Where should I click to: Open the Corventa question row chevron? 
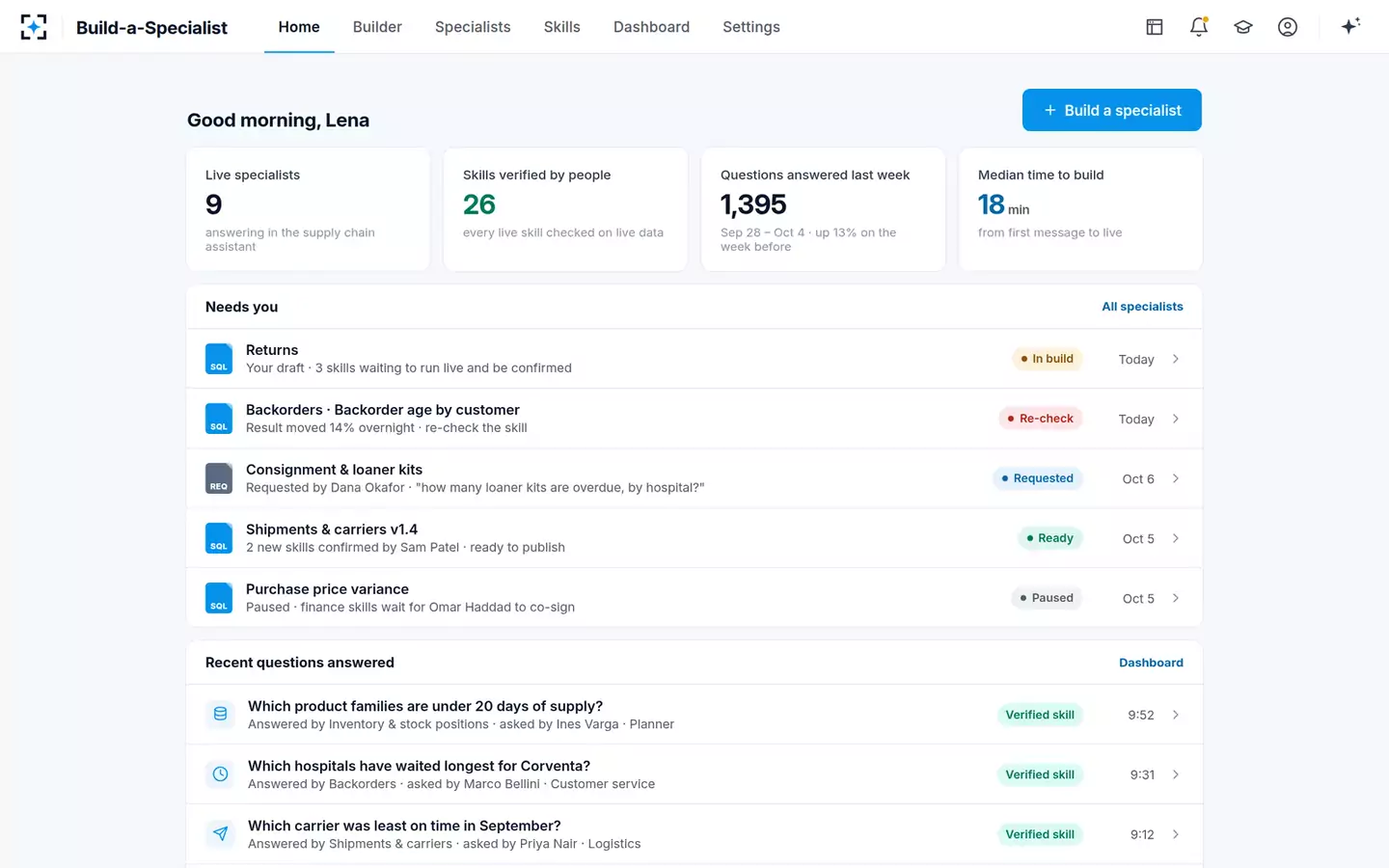click(1176, 774)
